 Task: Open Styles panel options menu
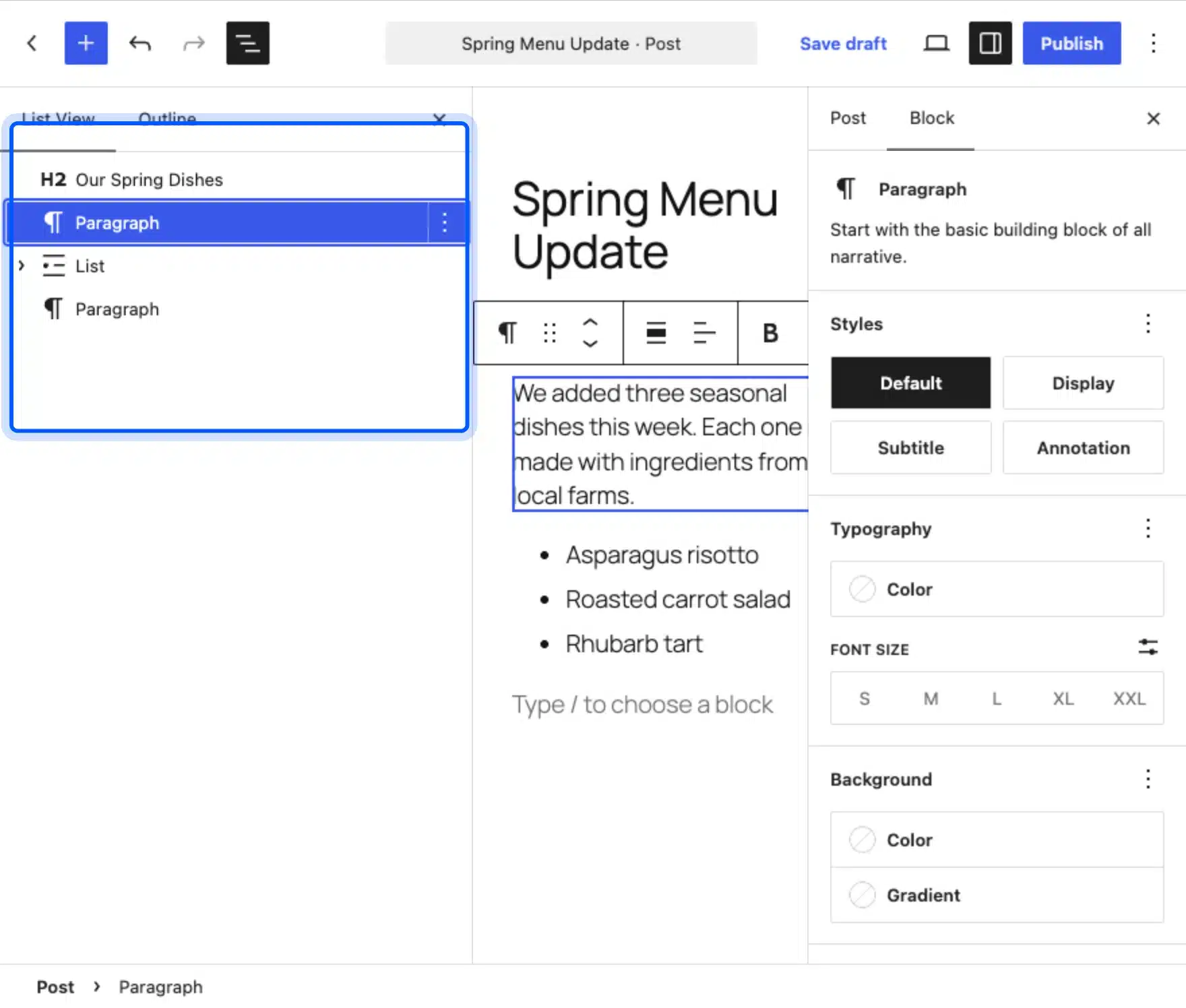(1148, 323)
